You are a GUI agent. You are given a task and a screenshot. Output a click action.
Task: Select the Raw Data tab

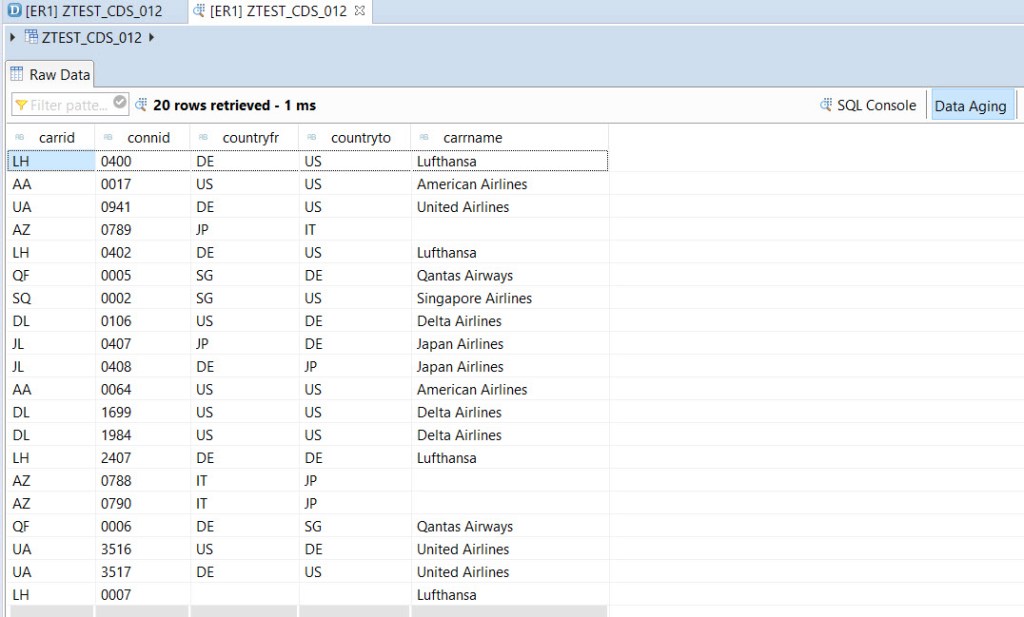pos(55,73)
